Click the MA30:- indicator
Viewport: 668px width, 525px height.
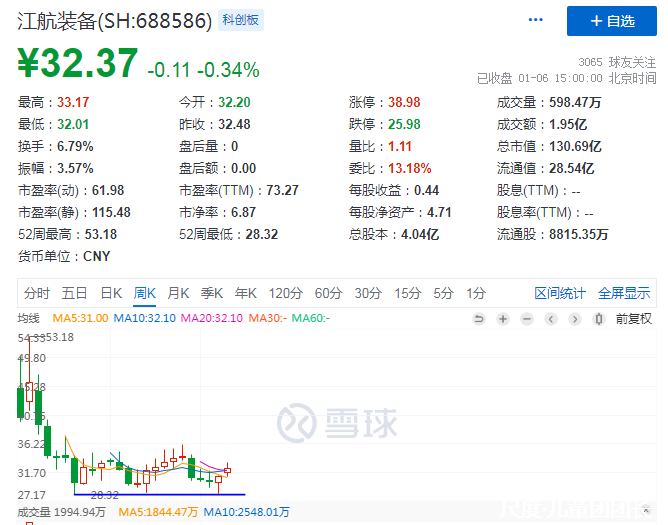click(x=268, y=318)
